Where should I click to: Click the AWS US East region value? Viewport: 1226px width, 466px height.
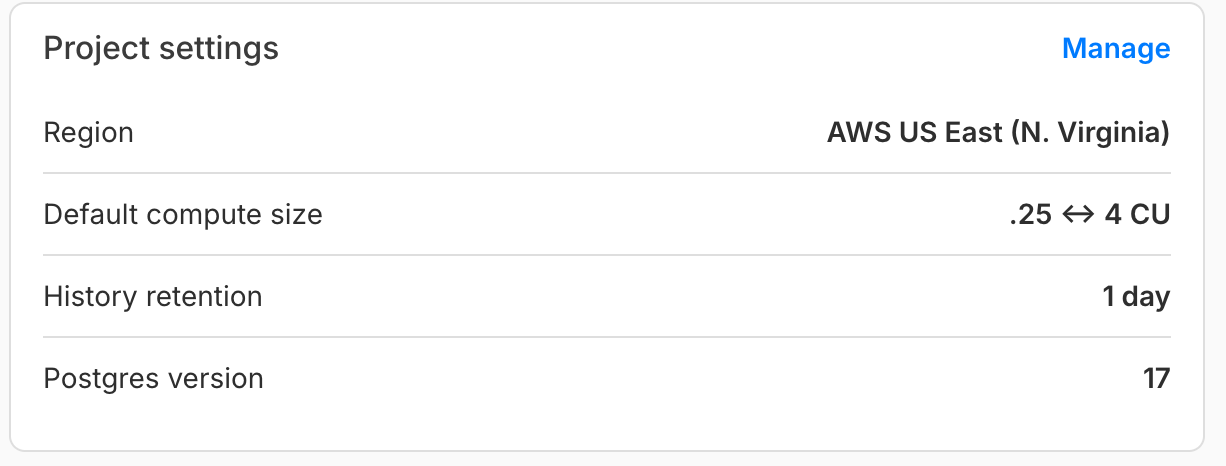coord(998,133)
